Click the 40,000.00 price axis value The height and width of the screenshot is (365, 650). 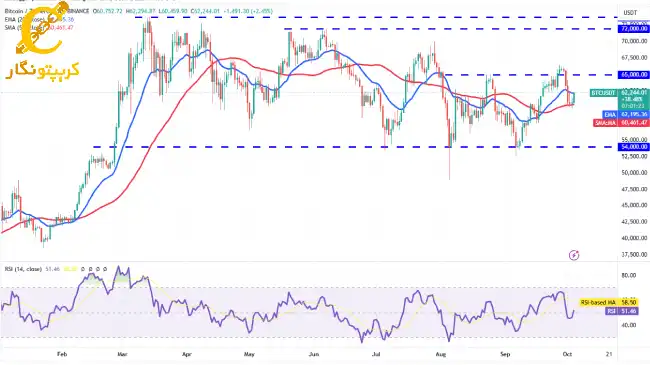pyautogui.click(x=634, y=238)
